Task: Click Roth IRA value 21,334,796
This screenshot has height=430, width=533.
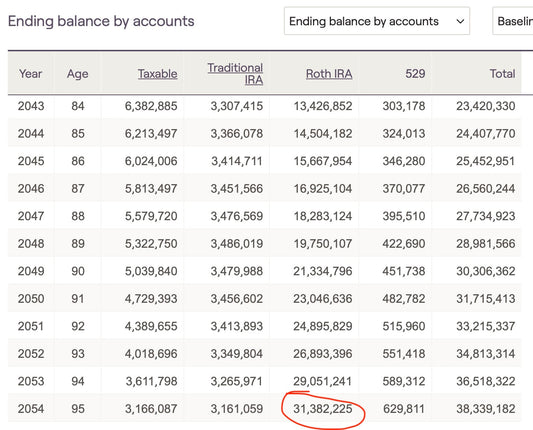Action: coord(323,271)
